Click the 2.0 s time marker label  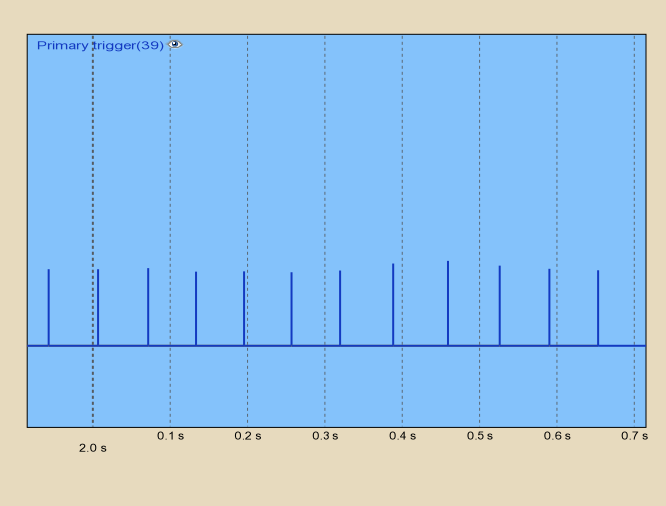(93, 448)
